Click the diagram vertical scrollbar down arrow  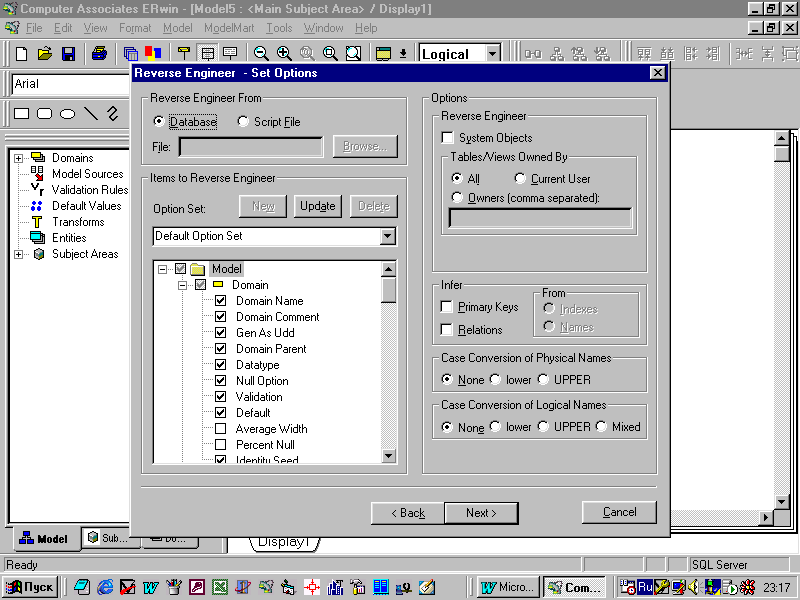coord(781,502)
